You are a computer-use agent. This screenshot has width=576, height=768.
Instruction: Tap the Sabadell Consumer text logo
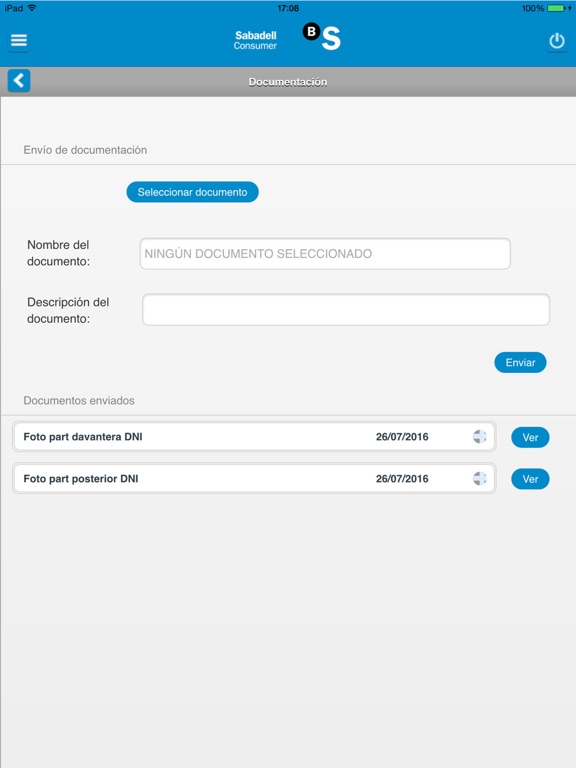point(255,40)
